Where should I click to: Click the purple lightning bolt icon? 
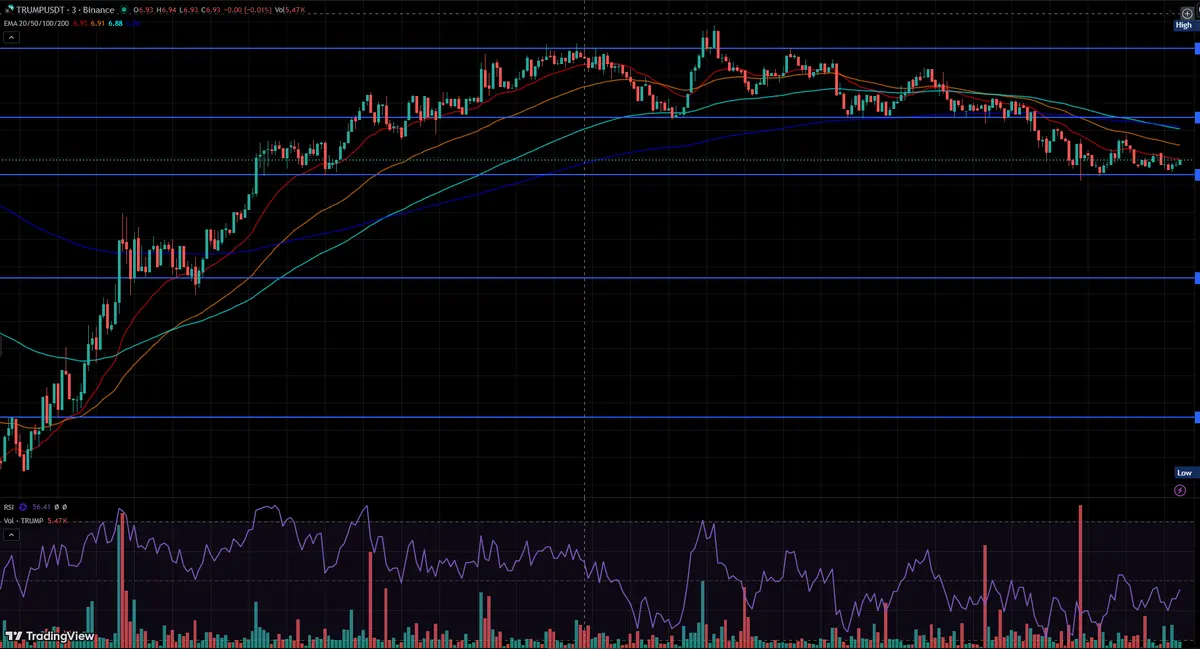click(1180, 490)
